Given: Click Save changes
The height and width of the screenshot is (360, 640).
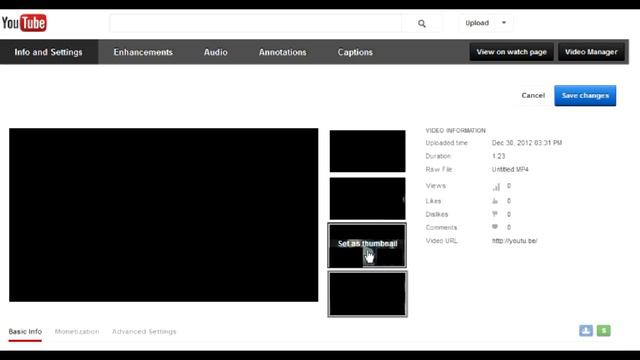Looking at the screenshot, I should coord(585,96).
